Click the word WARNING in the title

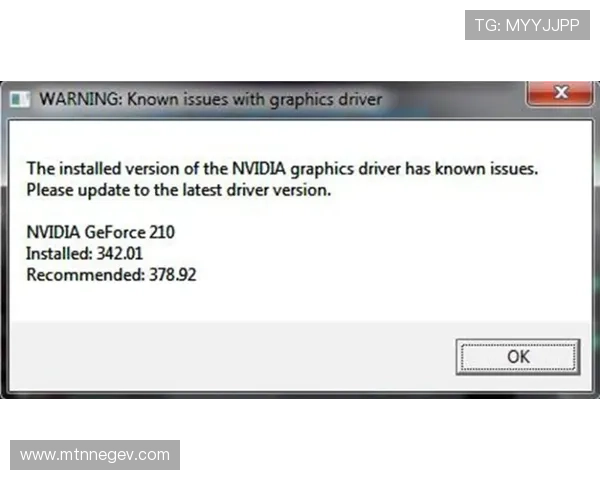coord(81,99)
